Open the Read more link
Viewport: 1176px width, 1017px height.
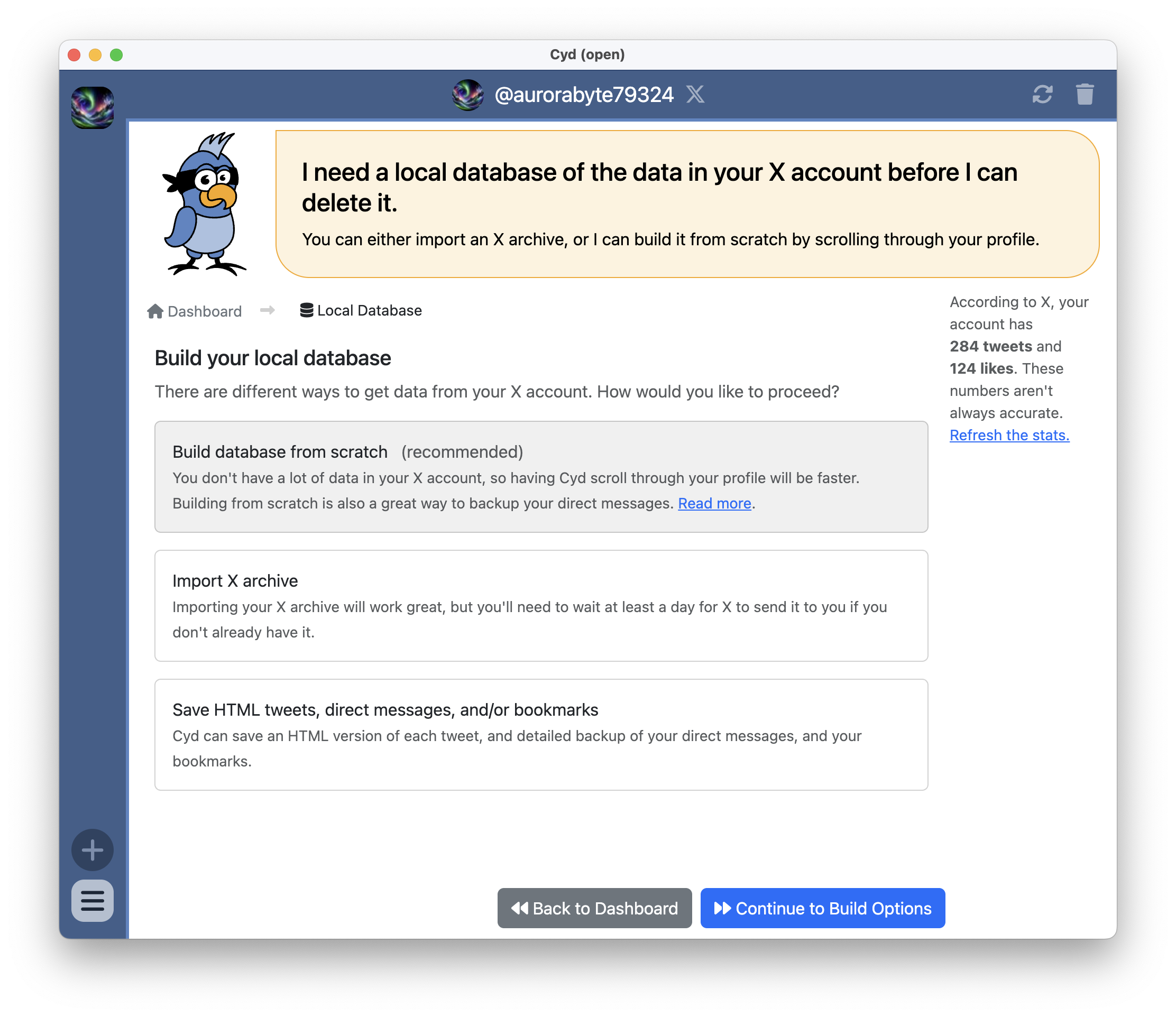pyautogui.click(x=714, y=503)
